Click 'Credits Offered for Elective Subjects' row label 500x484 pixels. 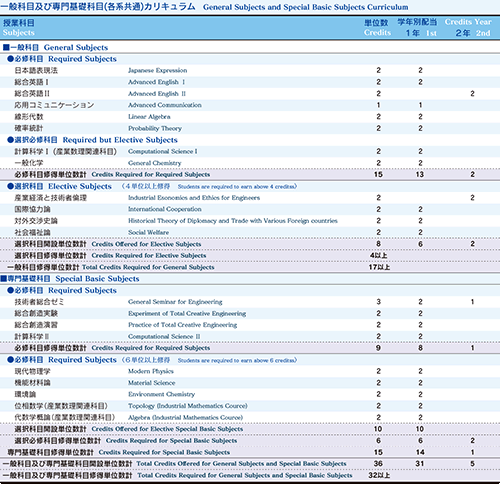(146, 244)
